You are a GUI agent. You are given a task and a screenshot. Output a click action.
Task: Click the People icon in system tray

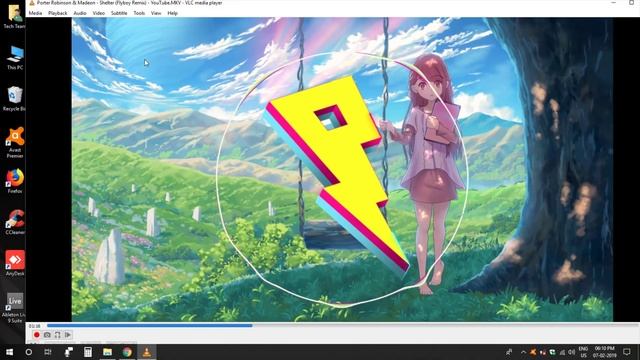coord(509,352)
